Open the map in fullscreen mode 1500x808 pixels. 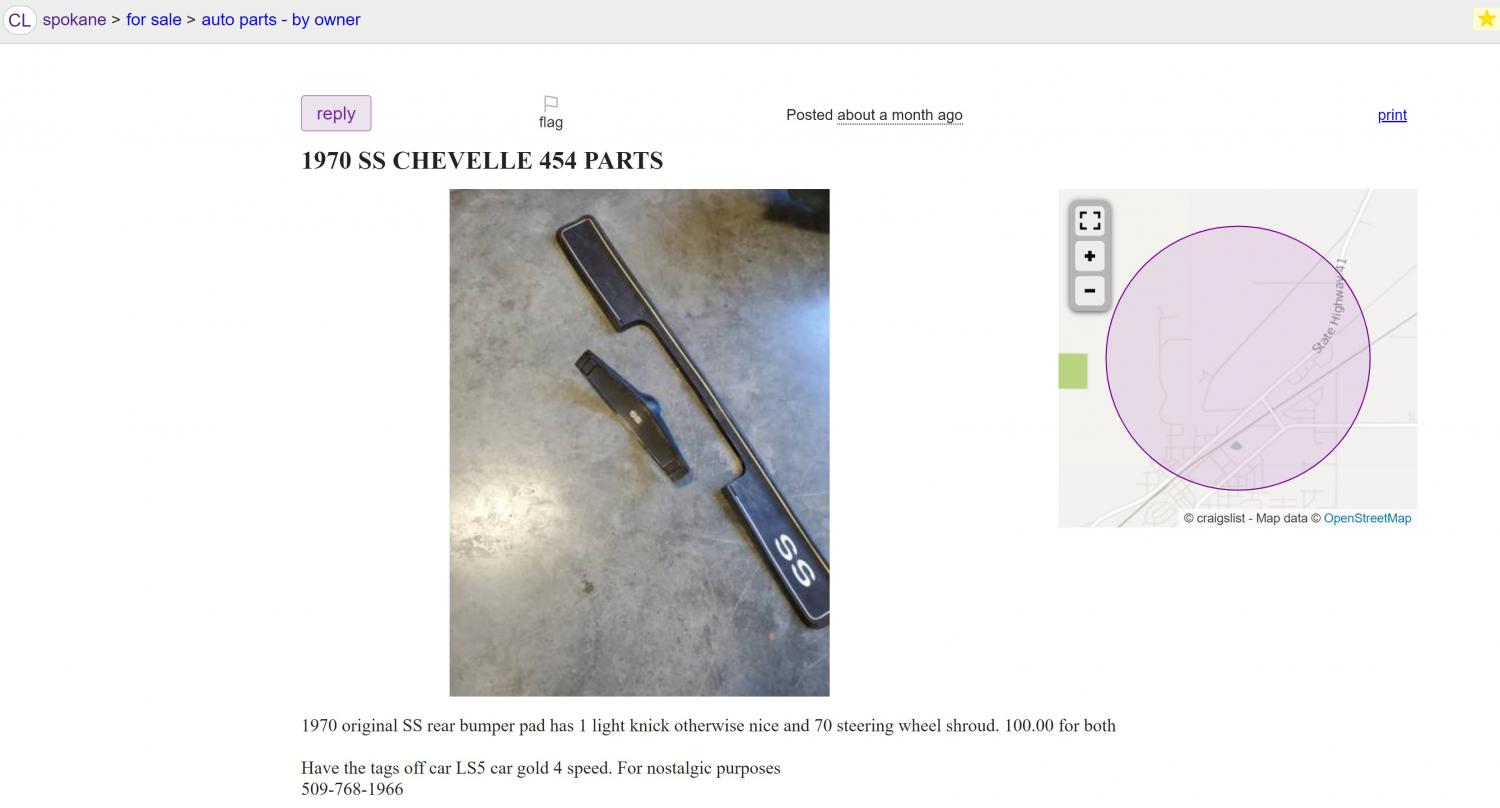coord(1089,221)
